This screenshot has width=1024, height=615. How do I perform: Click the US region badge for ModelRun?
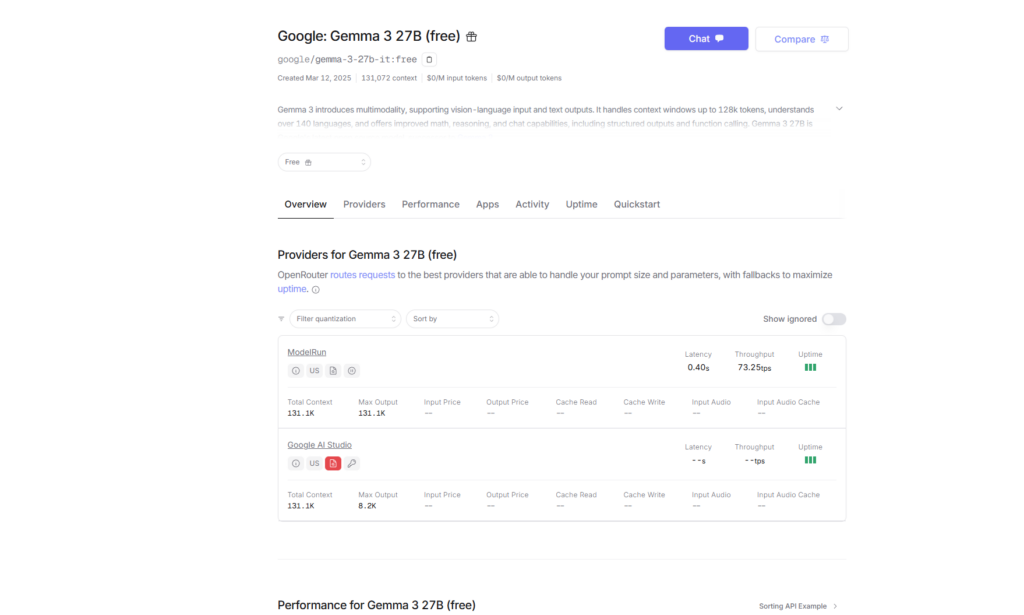point(314,370)
